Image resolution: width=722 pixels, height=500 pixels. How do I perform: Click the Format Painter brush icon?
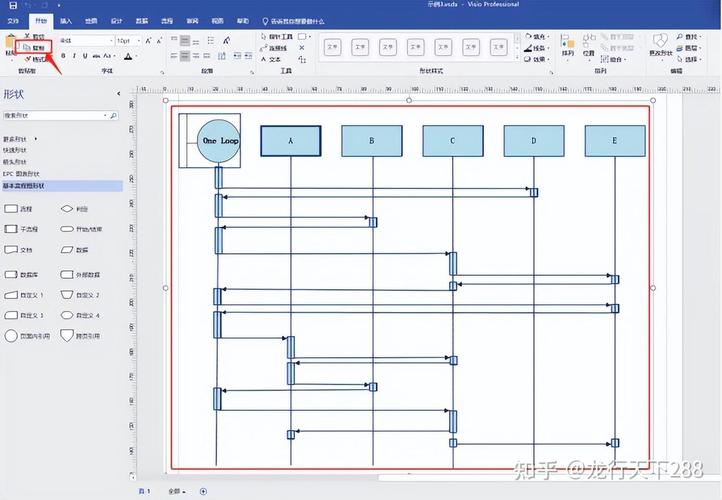click(x=28, y=59)
